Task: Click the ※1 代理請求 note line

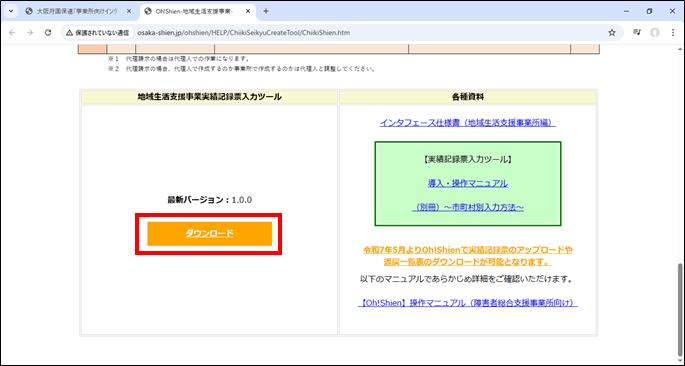Action: pos(179,59)
